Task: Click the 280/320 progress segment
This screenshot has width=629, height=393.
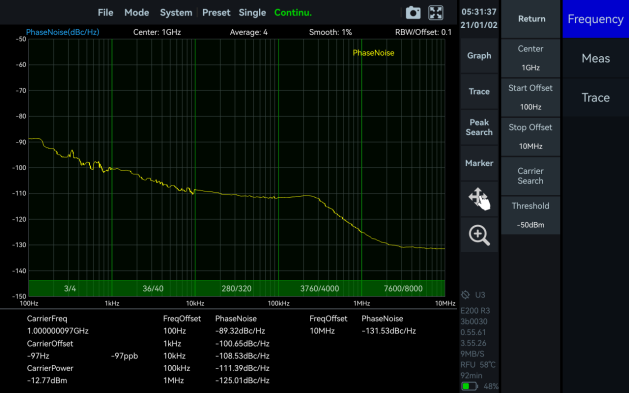Action: 237,288
